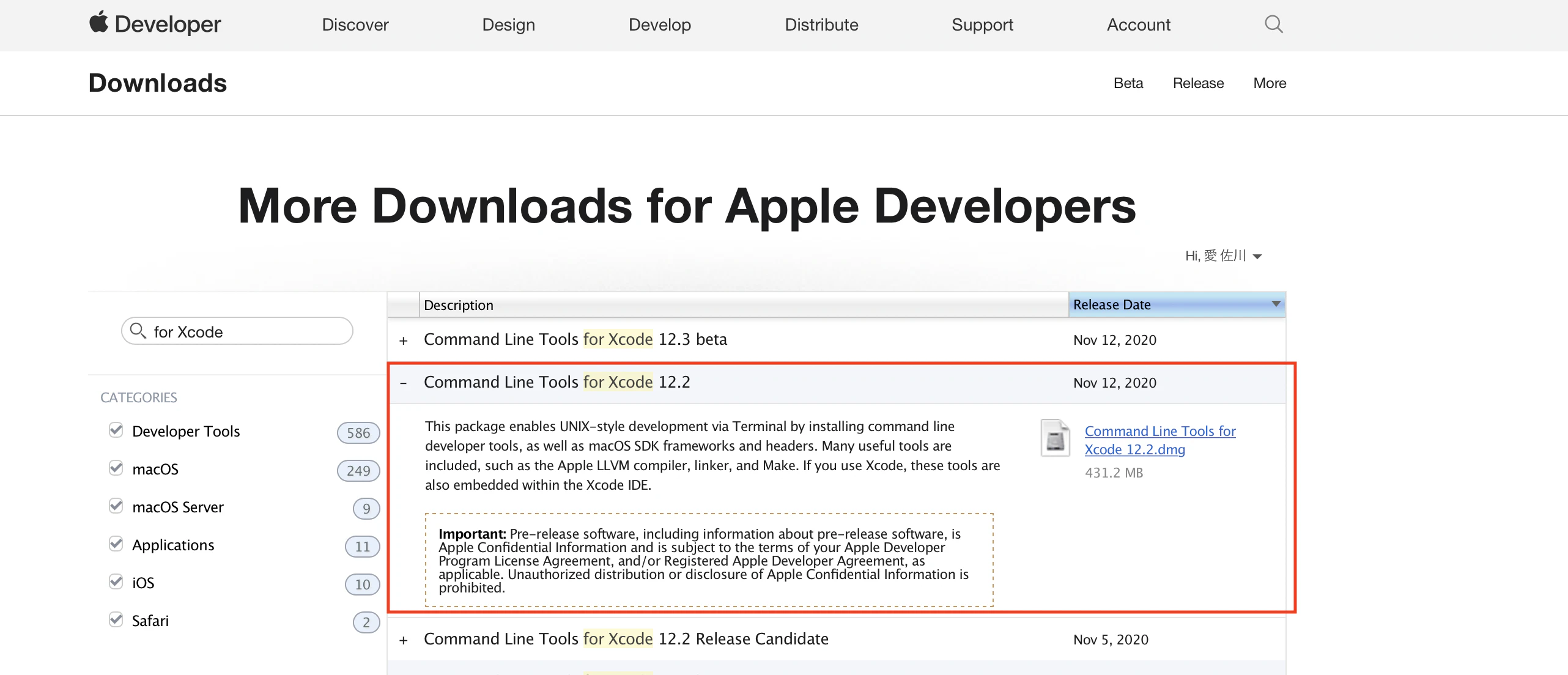
Task: Uncheck the Developer Tools category
Action: click(116, 430)
